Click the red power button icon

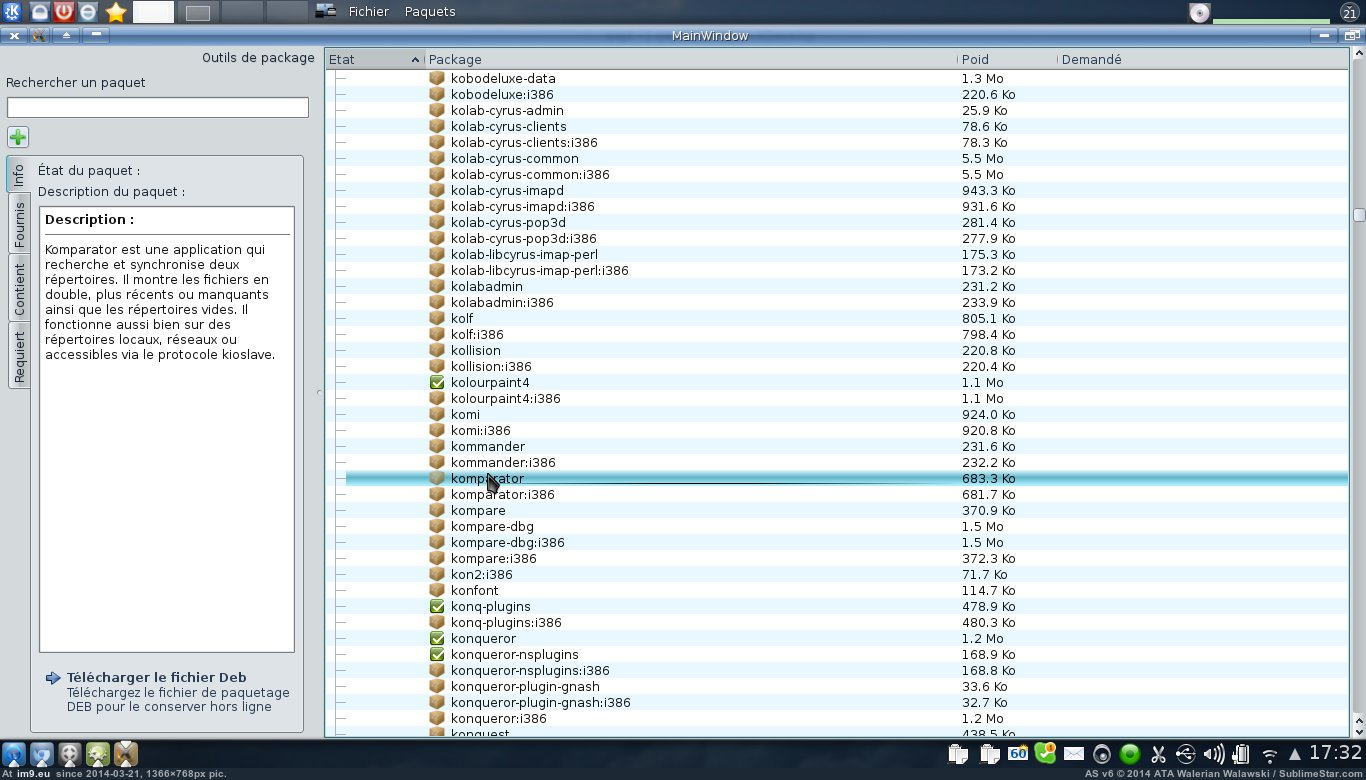[x=64, y=12]
